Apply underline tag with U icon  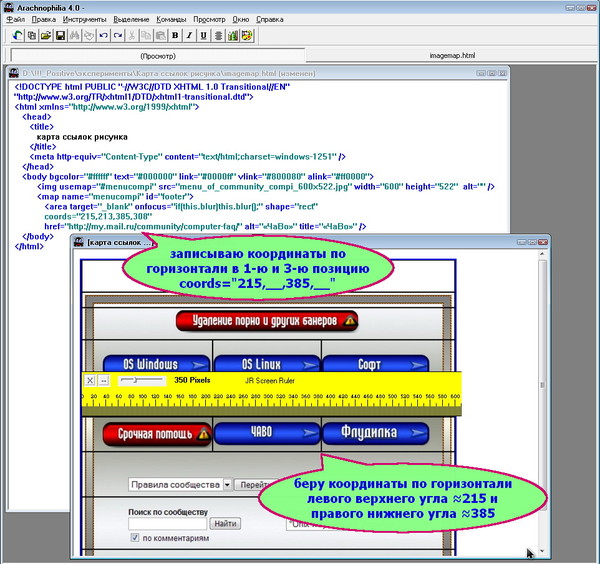click(204, 36)
